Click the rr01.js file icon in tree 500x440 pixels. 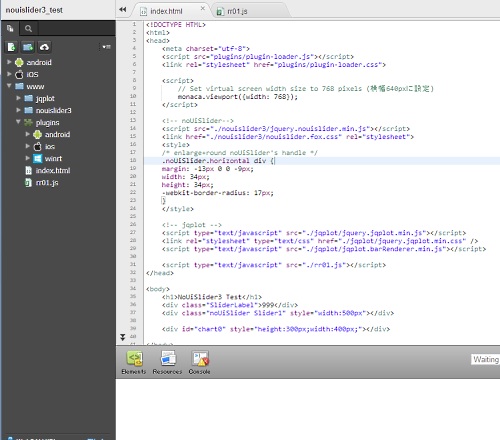point(28,182)
